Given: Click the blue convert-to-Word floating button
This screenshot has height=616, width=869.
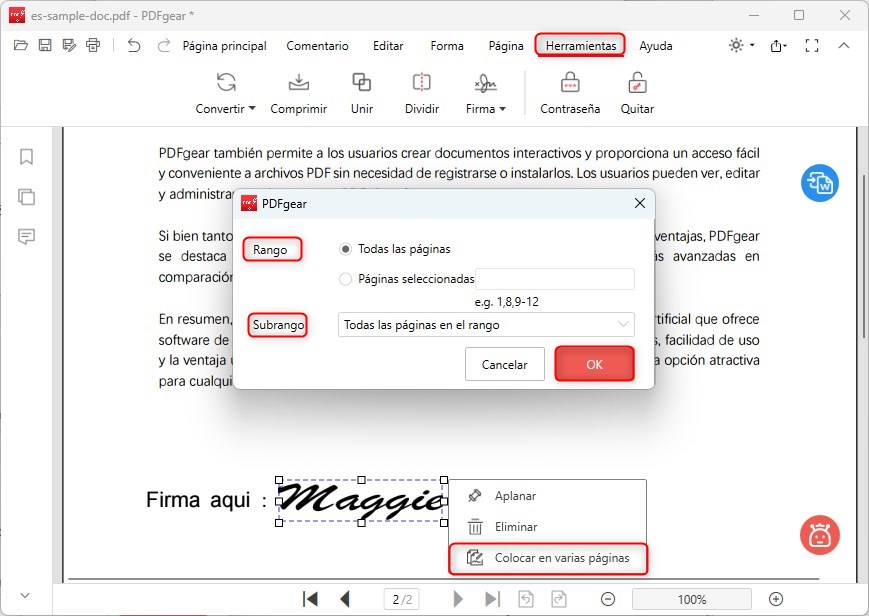Looking at the screenshot, I should (820, 183).
